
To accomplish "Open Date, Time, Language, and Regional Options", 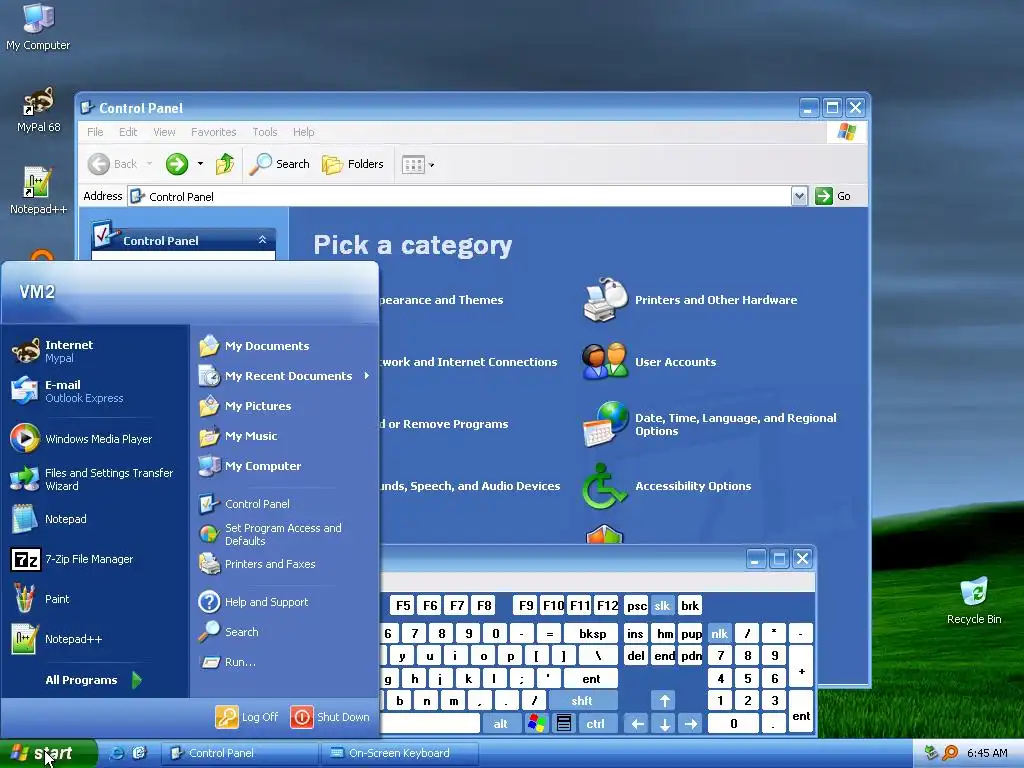I will (709, 424).
